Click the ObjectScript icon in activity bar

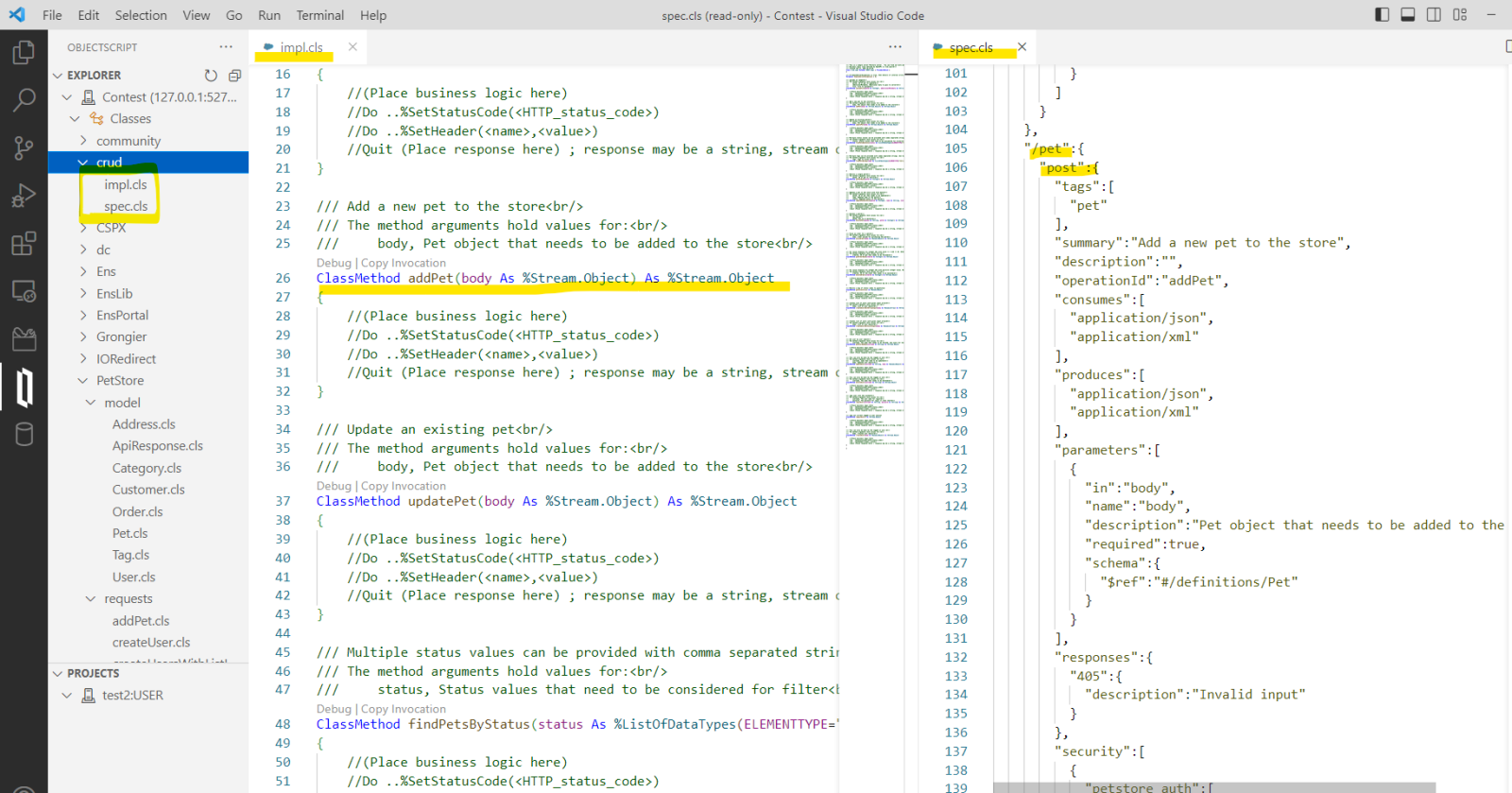(24, 387)
